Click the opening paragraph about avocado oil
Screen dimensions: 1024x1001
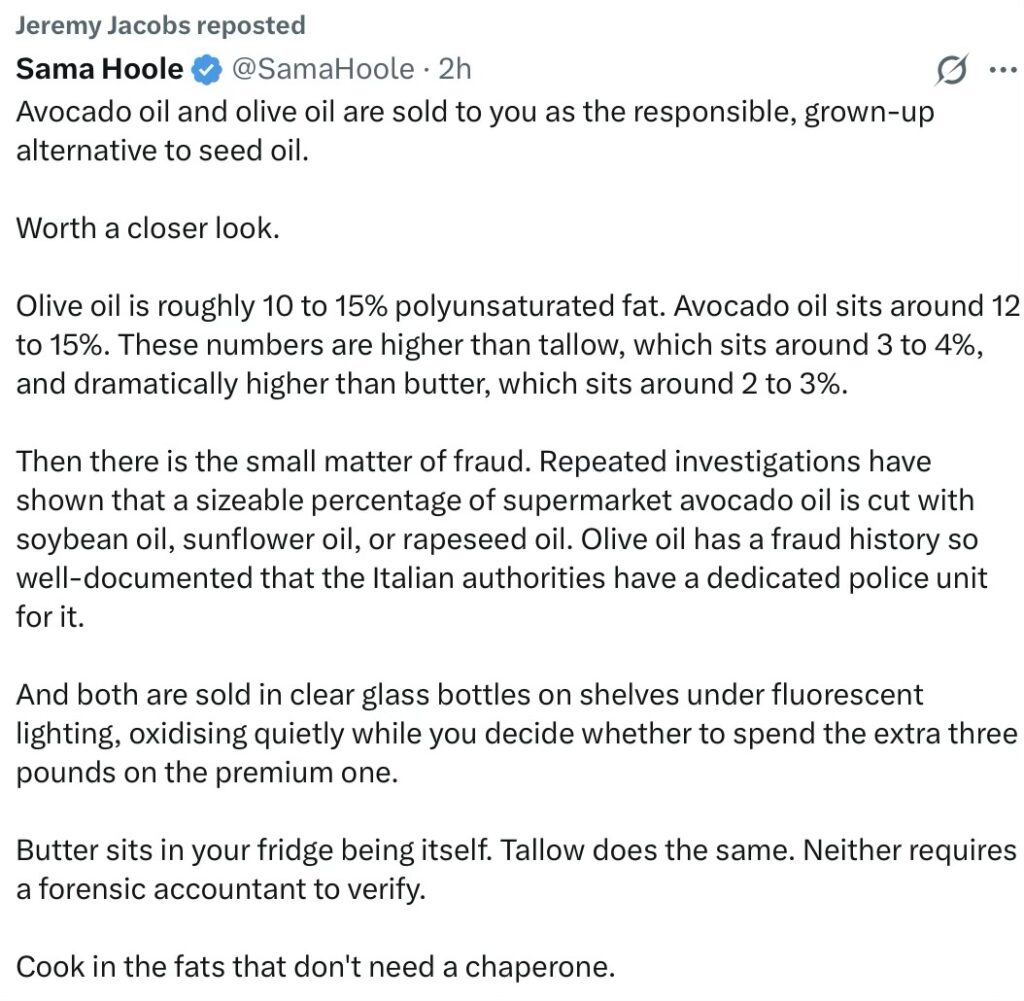coord(475,131)
